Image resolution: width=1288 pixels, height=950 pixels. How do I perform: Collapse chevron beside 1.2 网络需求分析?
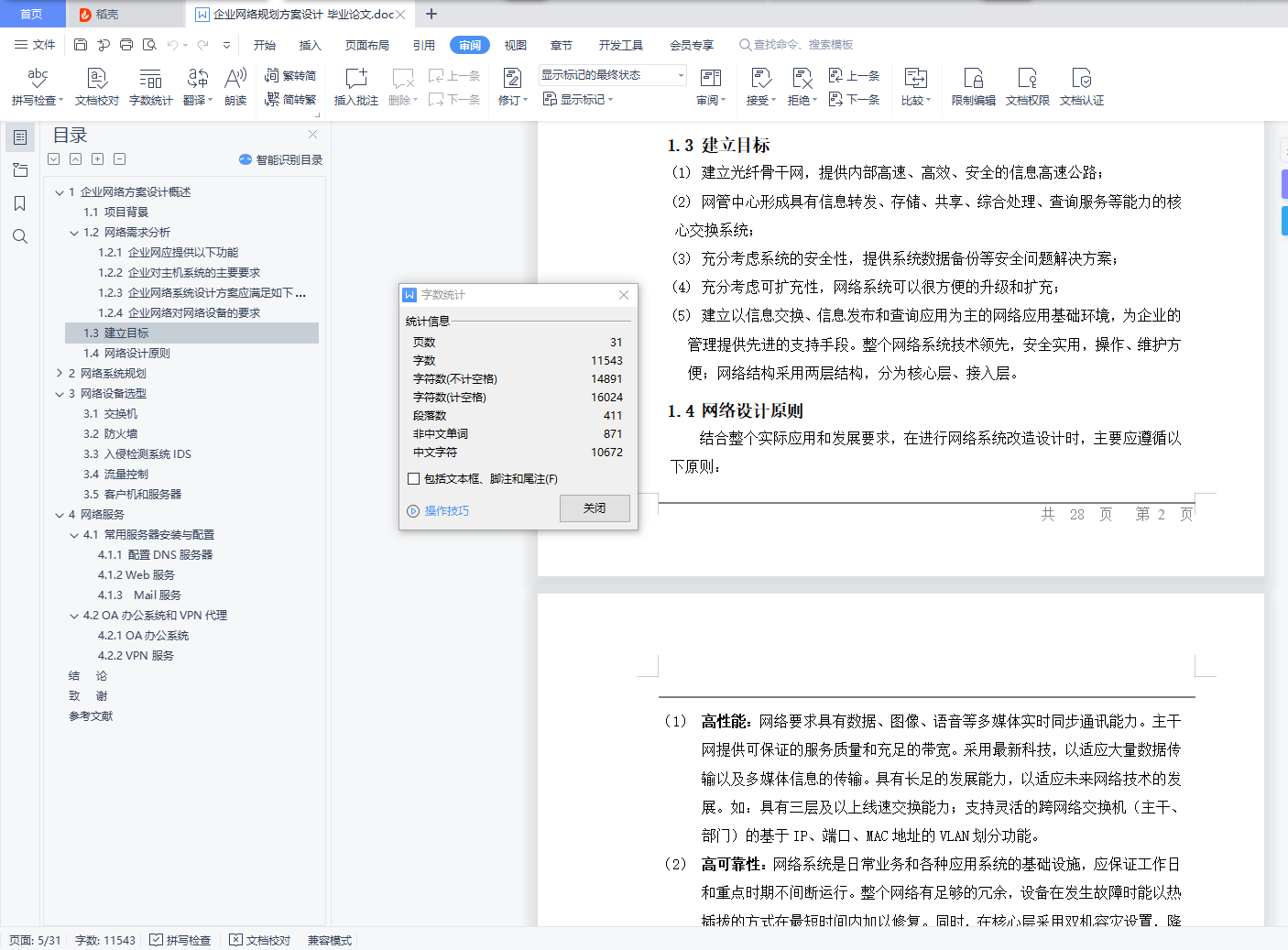74,233
